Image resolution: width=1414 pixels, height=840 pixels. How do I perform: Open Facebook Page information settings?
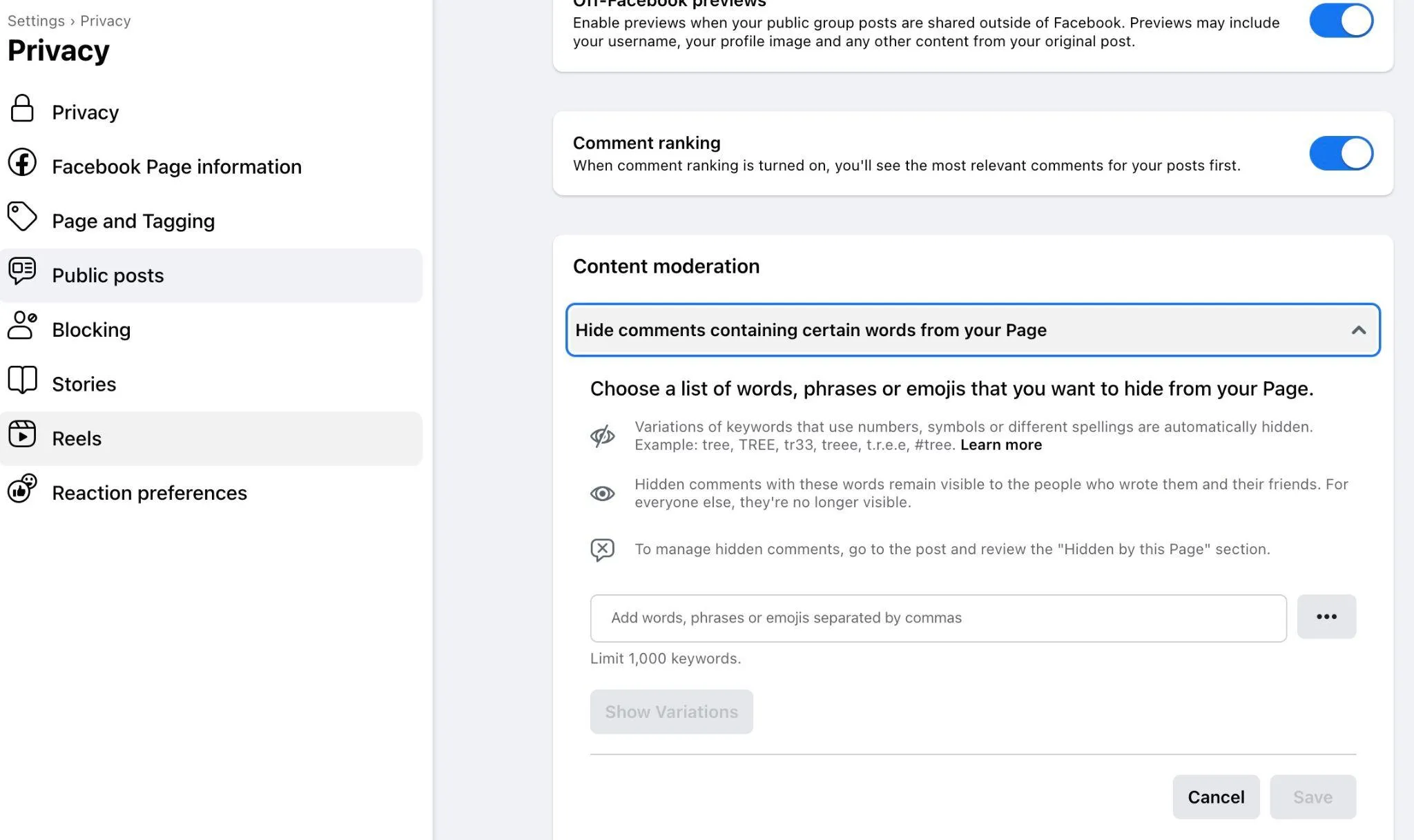click(177, 167)
